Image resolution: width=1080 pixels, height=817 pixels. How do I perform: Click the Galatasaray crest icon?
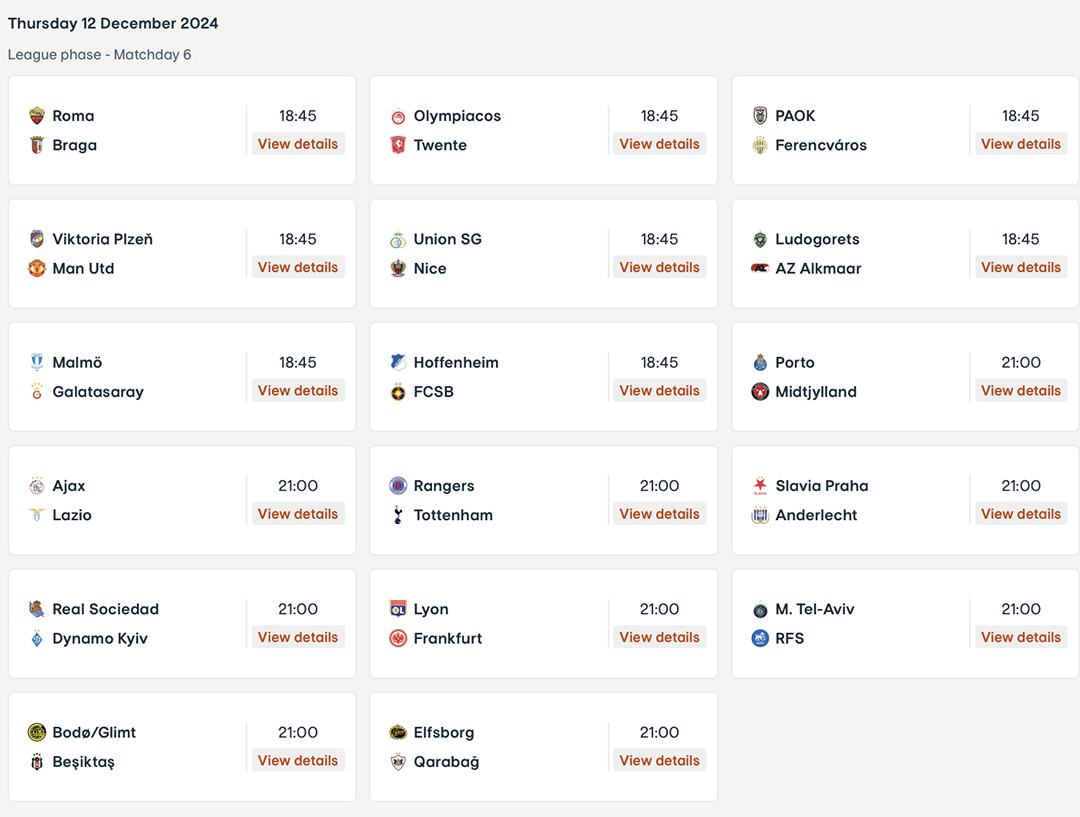pyautogui.click(x=37, y=391)
